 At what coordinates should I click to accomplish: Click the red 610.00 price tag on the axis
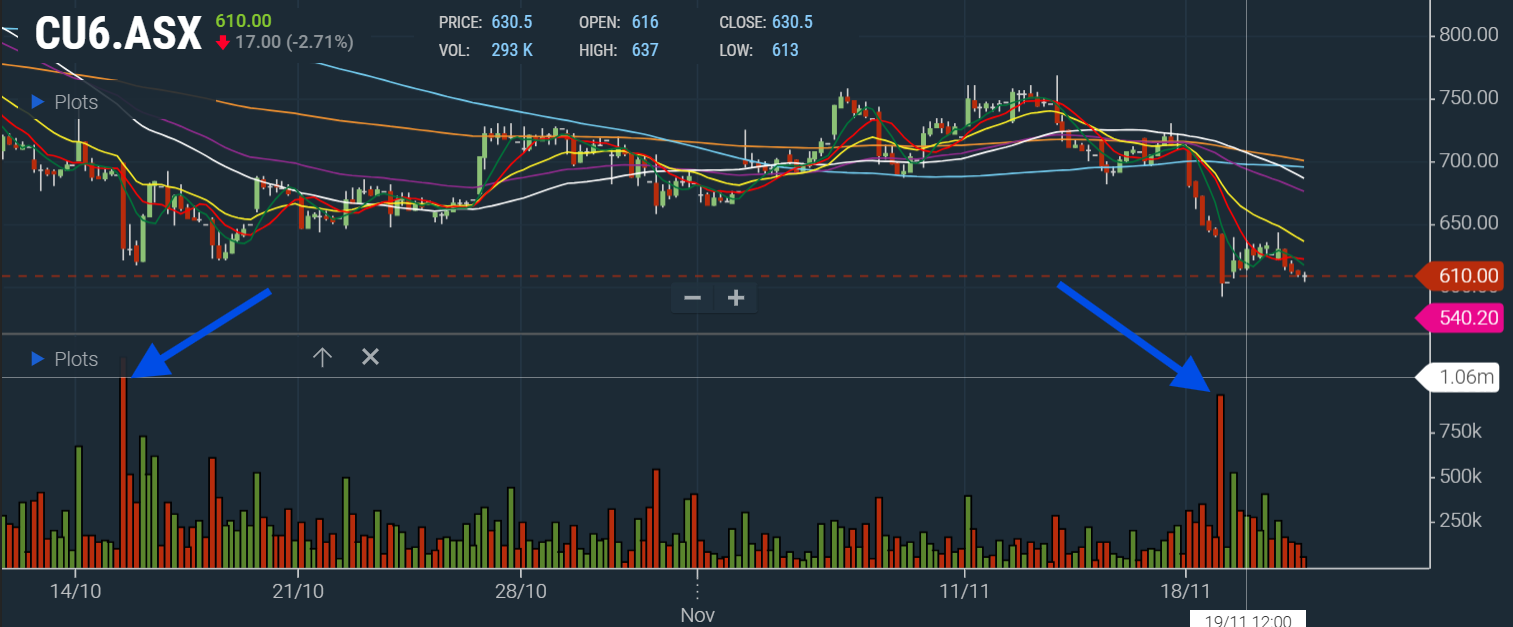pos(1461,276)
